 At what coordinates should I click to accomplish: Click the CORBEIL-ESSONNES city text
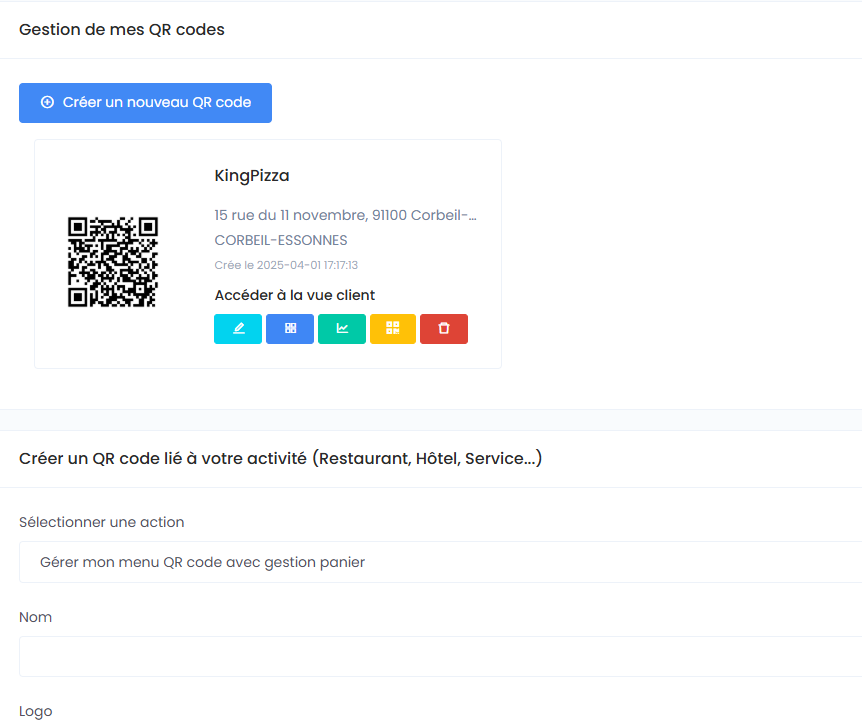[281, 241]
